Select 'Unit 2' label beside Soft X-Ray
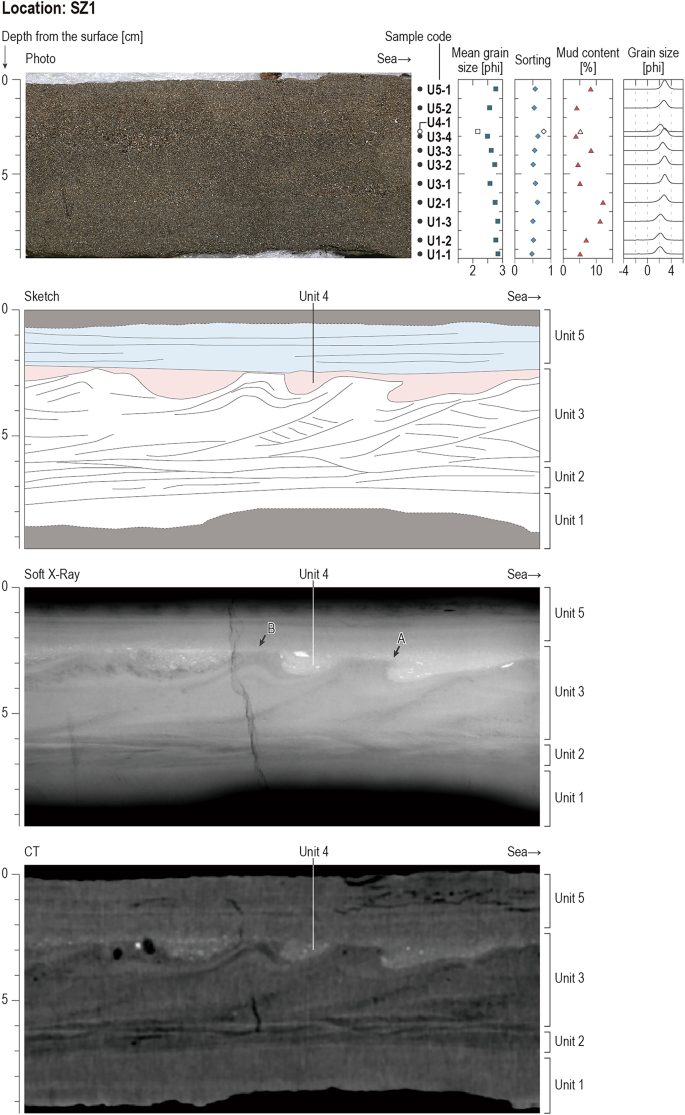 pos(570,754)
